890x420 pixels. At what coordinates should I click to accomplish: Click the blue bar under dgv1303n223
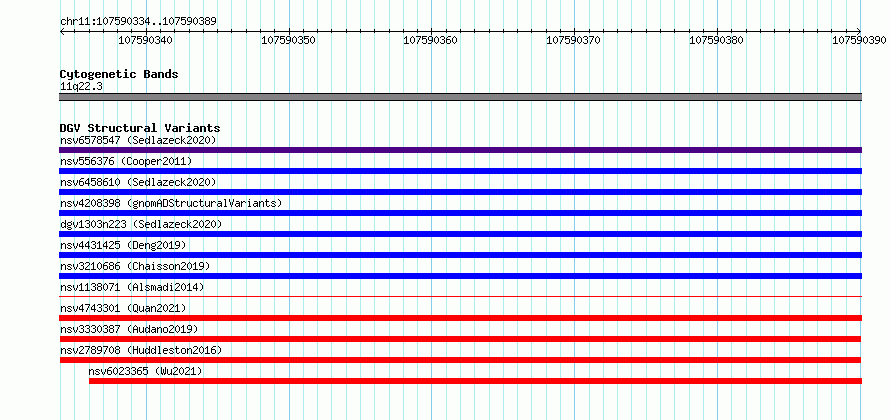(x=460, y=234)
